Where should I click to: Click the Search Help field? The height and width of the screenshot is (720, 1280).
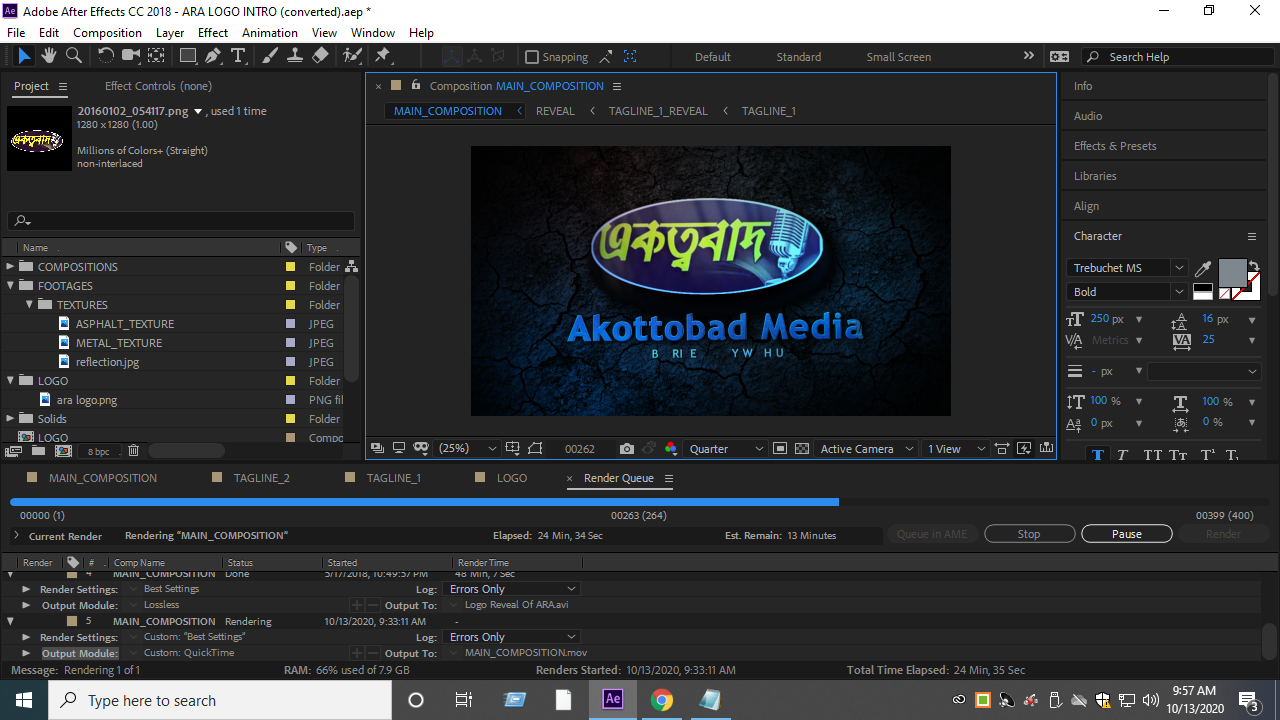[x=1176, y=57]
